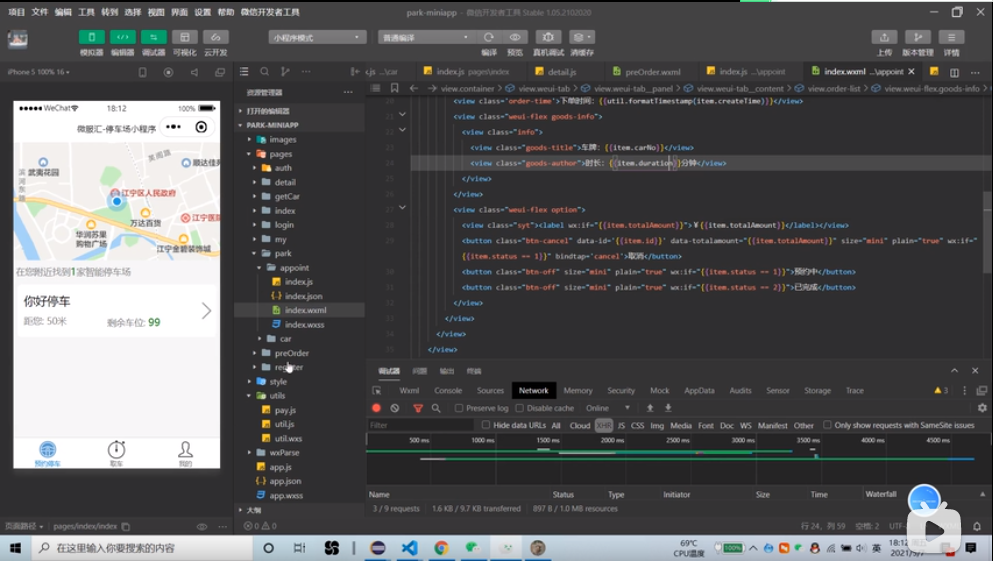Click the network settings gear icon
The image size is (993, 561).
click(x=982, y=408)
